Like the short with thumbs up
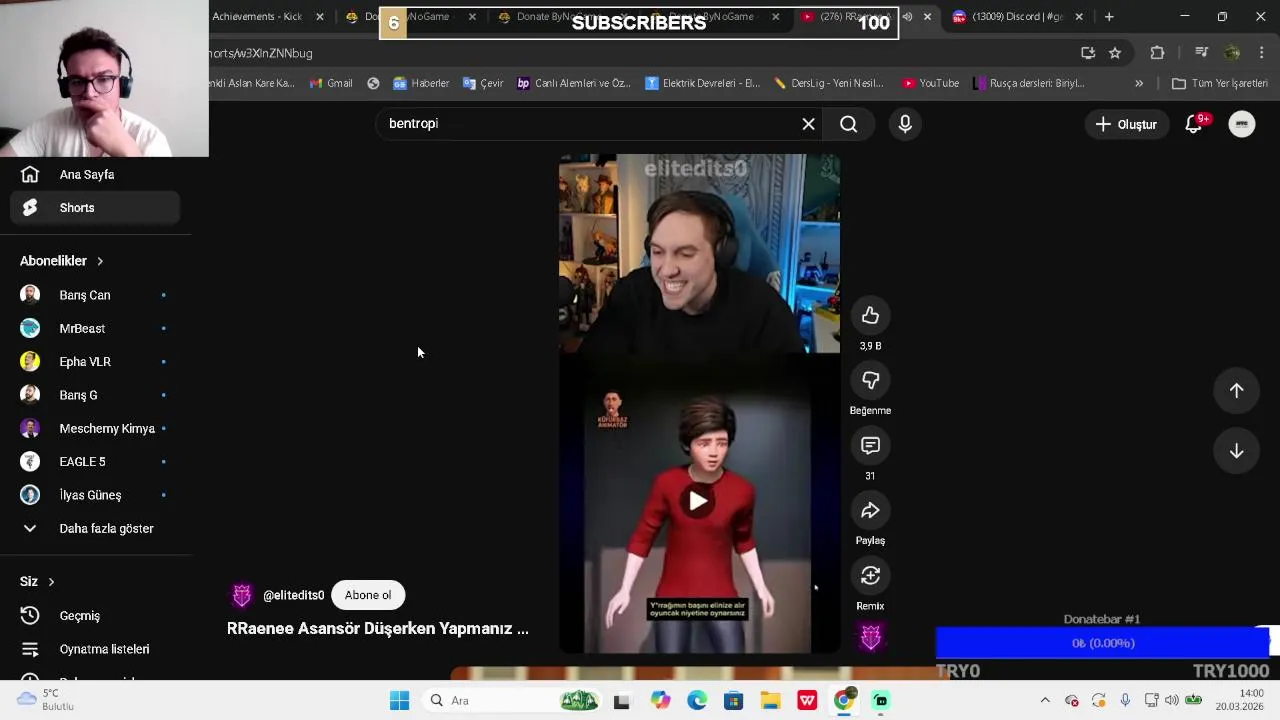This screenshot has height=720, width=1280. coord(870,316)
